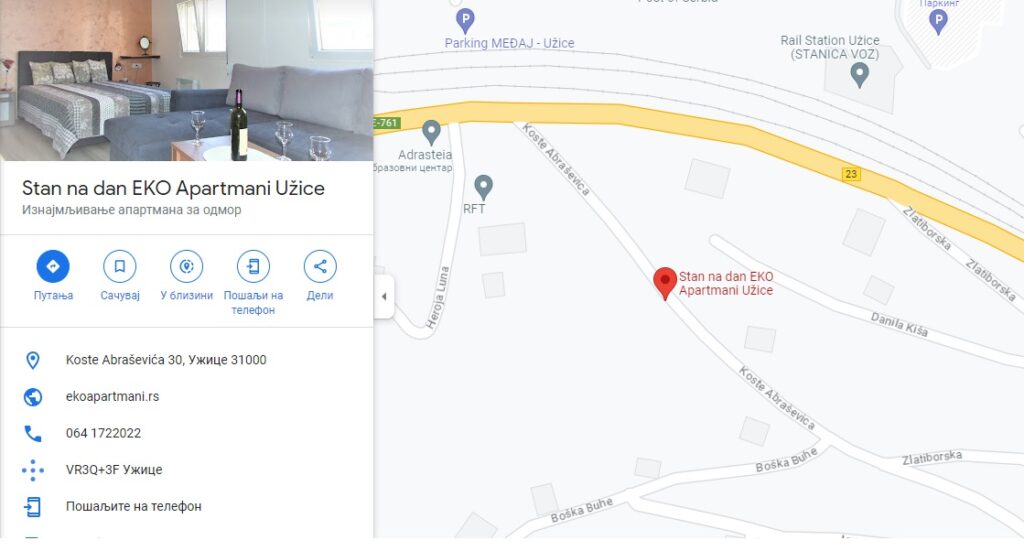Open ekoapartmani.rs website link
Screen dimensions: 1024x551
click(x=112, y=396)
